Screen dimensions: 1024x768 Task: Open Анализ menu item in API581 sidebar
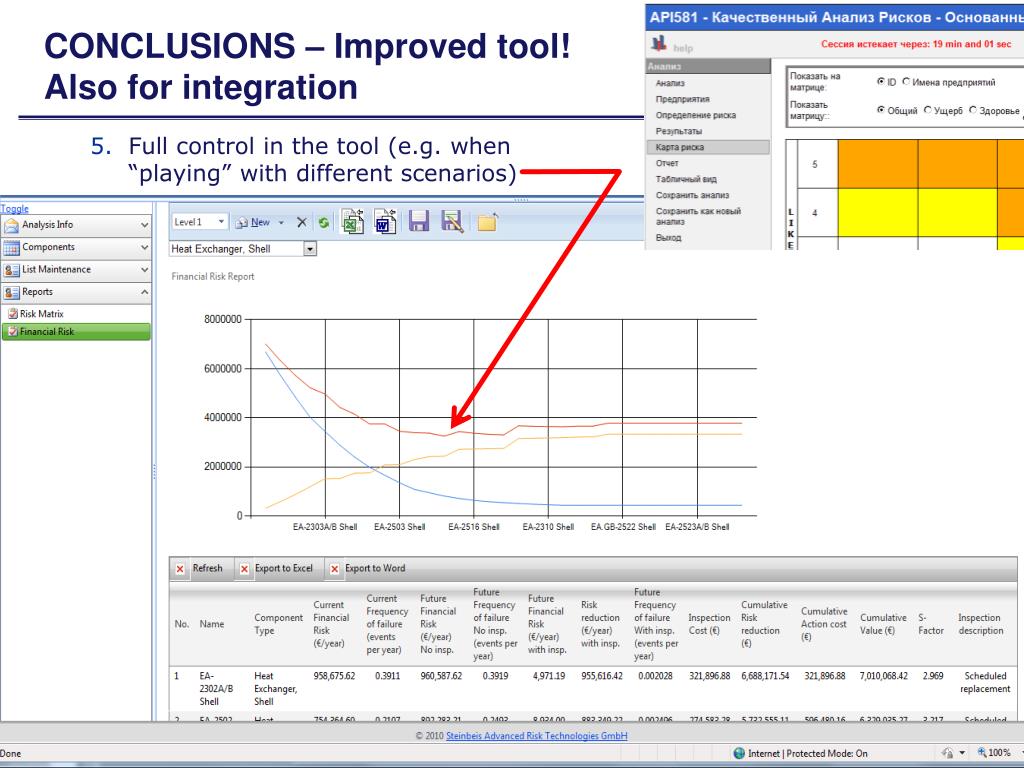point(670,83)
